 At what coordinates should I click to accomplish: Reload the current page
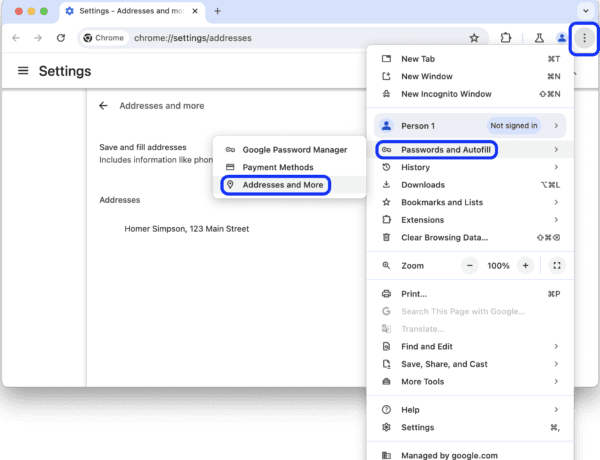[x=61, y=38]
